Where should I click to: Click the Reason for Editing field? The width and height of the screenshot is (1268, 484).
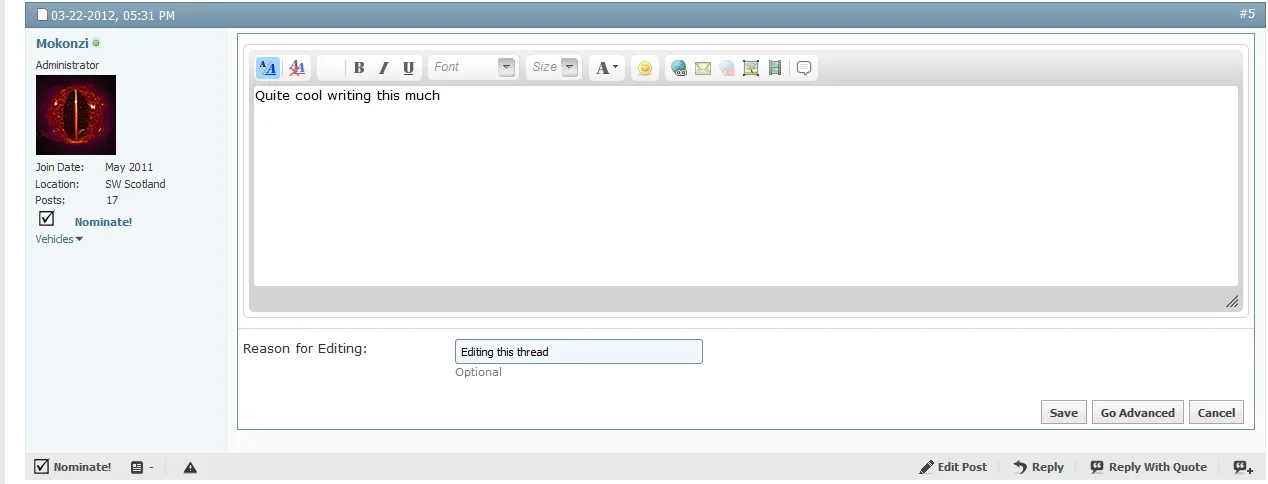point(579,351)
